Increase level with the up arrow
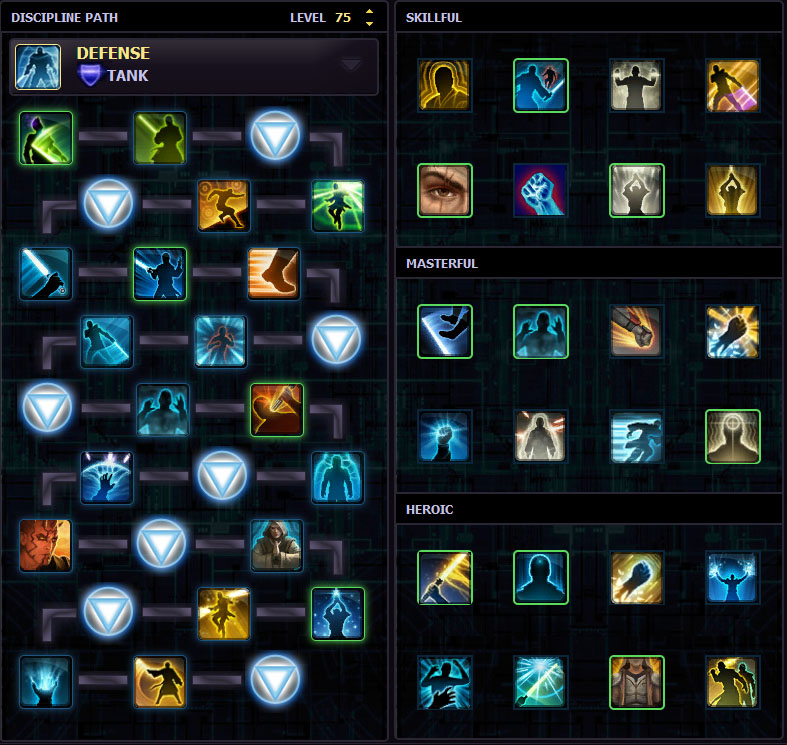787x745 pixels. [x=369, y=12]
